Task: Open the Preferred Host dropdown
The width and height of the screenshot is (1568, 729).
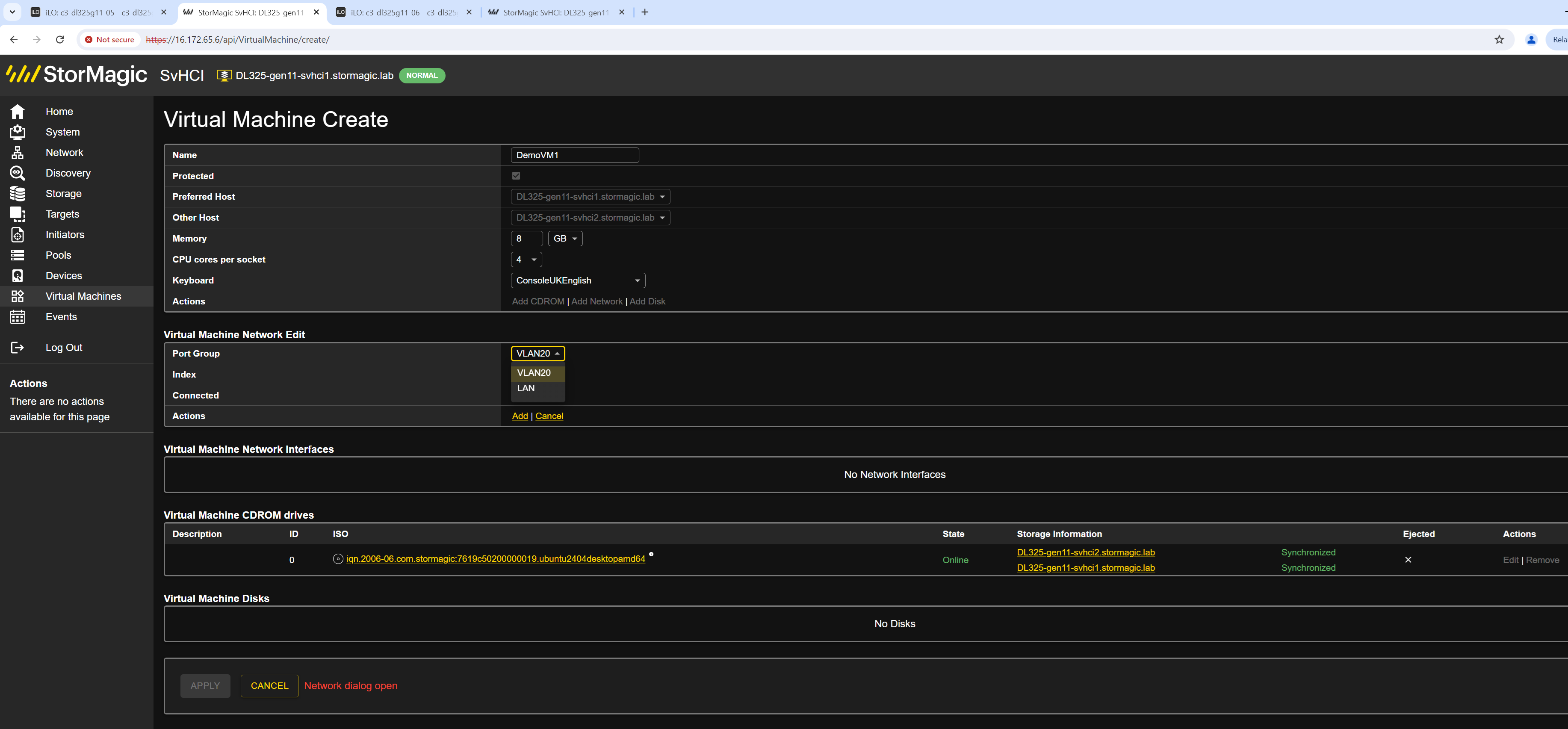Action: 591,197
